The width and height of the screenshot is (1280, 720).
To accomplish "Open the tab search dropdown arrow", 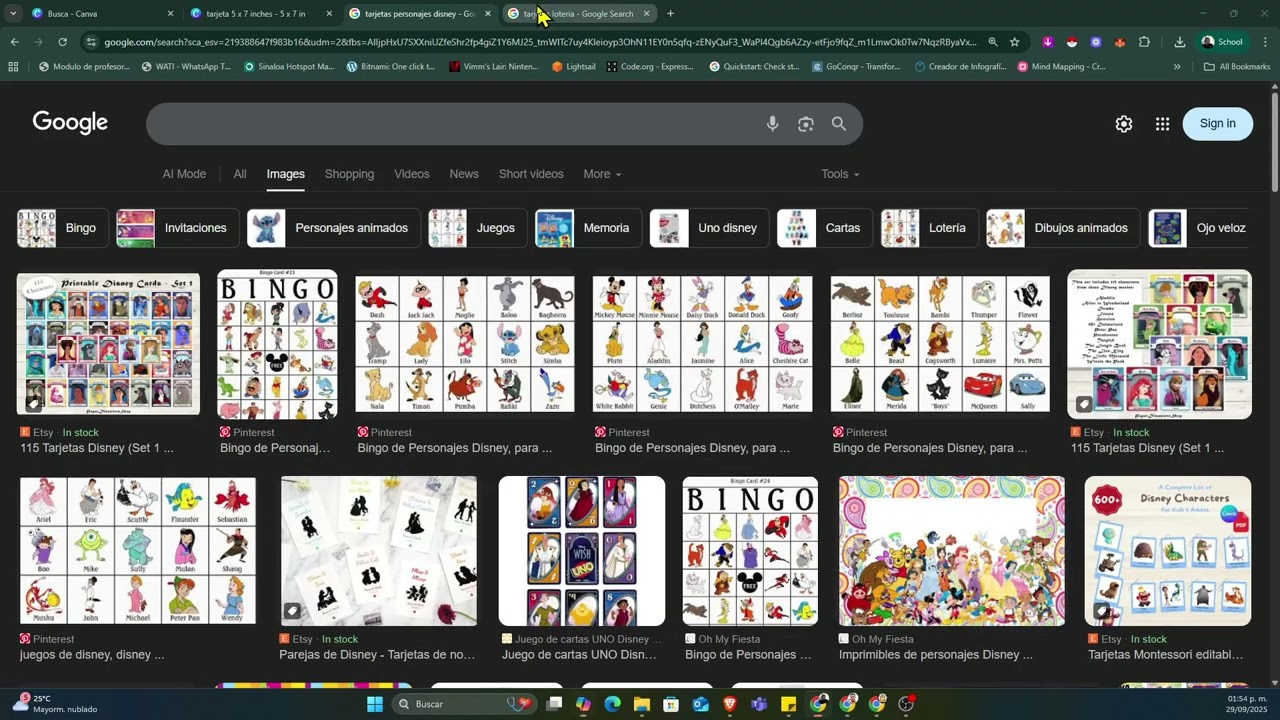I will coord(13,14).
